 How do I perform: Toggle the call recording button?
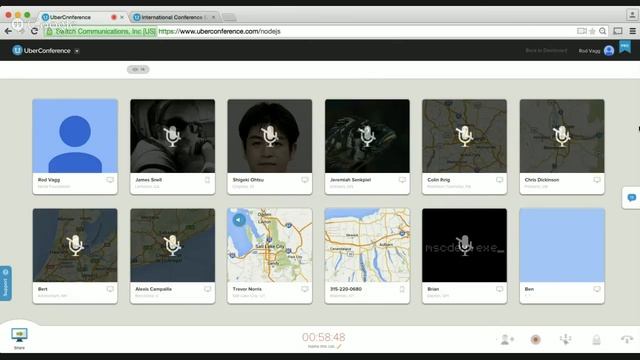point(536,339)
